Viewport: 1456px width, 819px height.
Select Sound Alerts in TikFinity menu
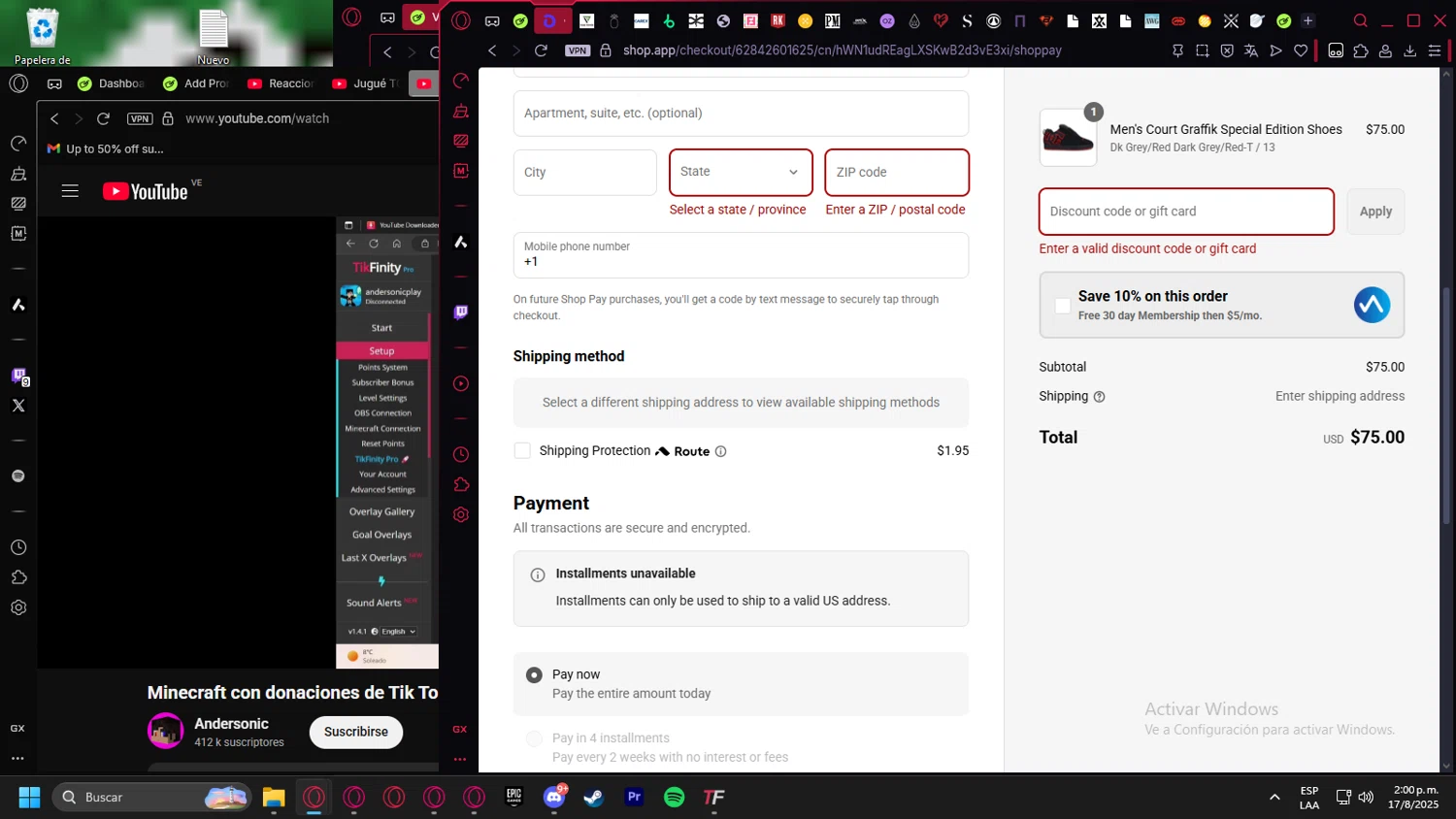(x=382, y=603)
